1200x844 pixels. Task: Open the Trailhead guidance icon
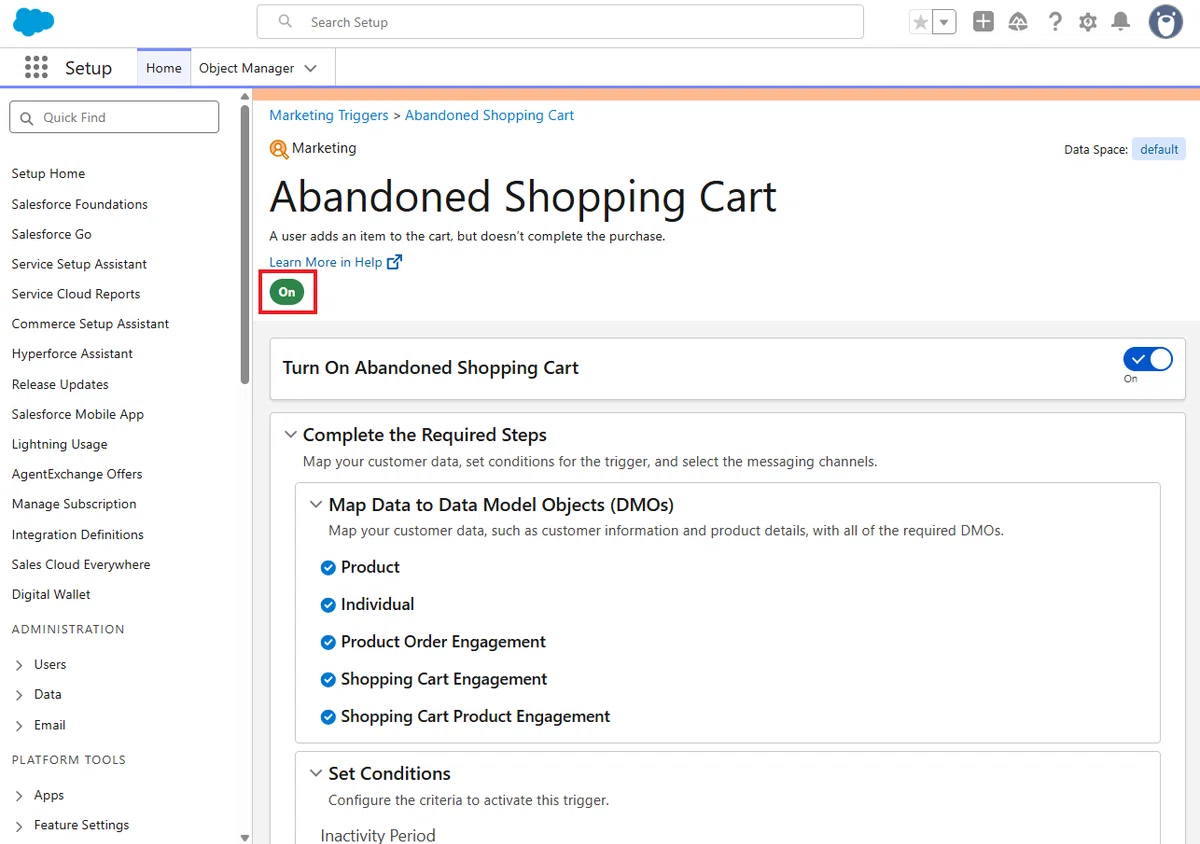click(x=1018, y=22)
